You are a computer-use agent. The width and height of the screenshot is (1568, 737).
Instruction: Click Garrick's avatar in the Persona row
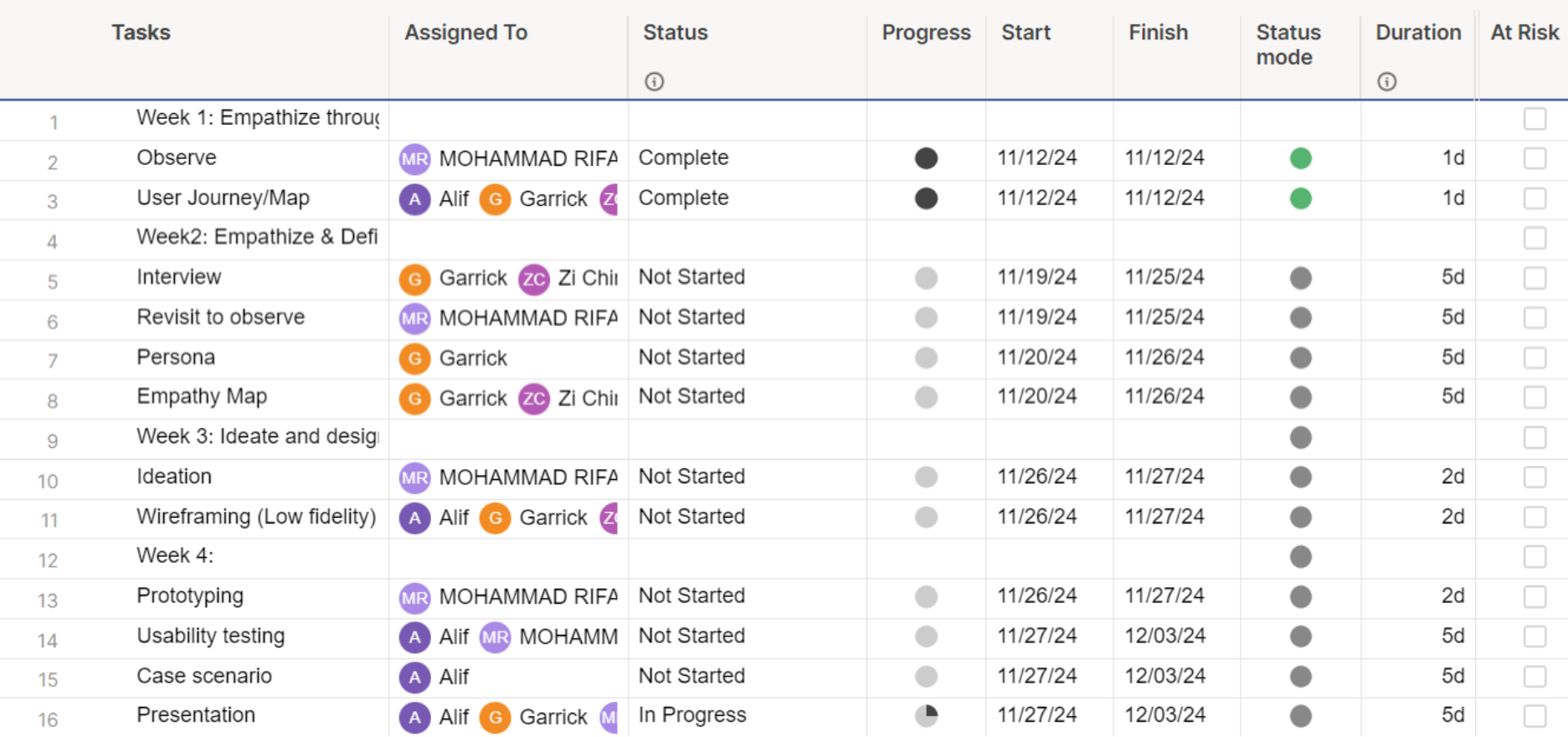414,358
